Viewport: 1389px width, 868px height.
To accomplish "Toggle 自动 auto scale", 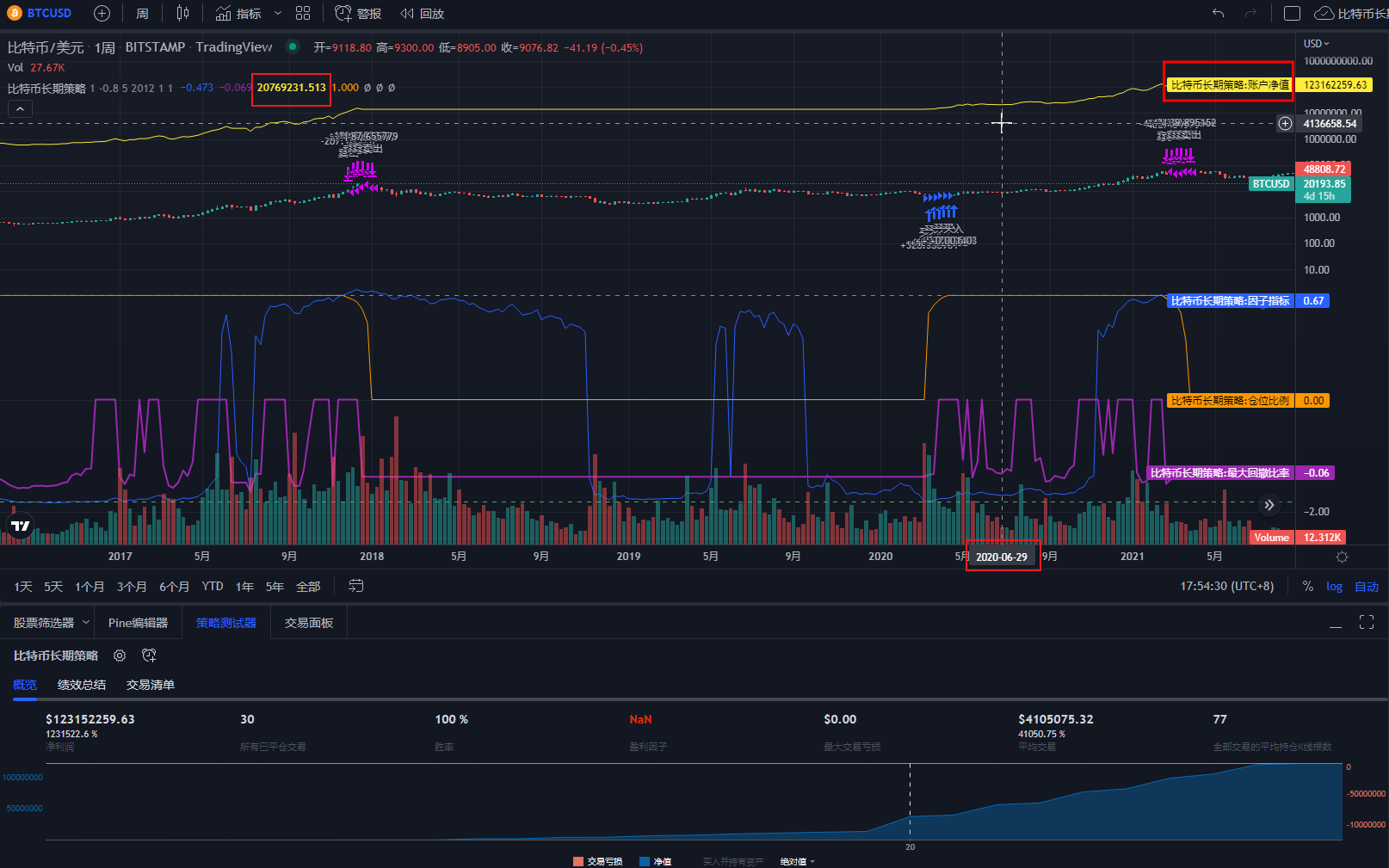I will point(1367,586).
